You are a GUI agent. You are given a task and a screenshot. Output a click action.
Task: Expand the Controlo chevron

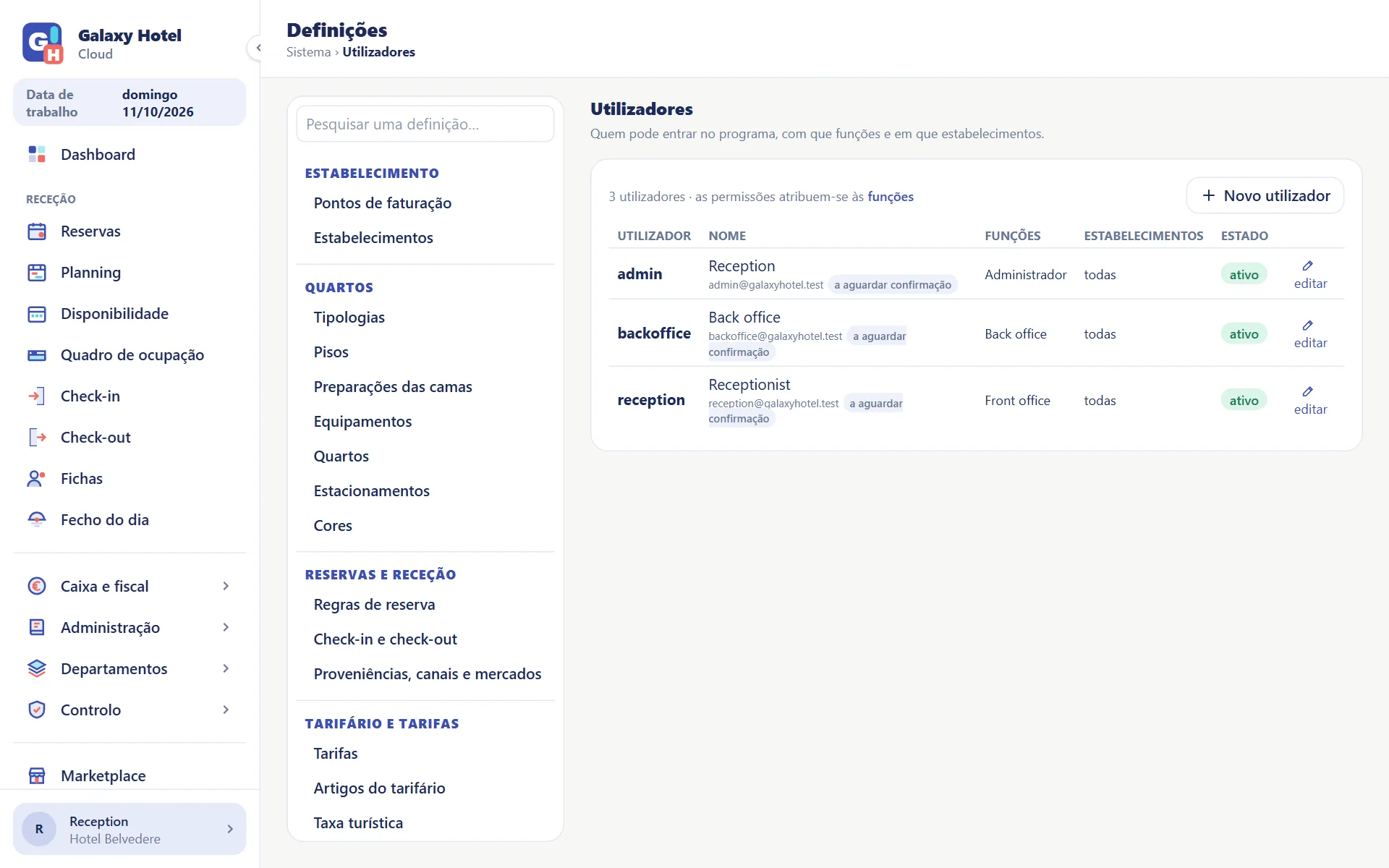coord(226,710)
